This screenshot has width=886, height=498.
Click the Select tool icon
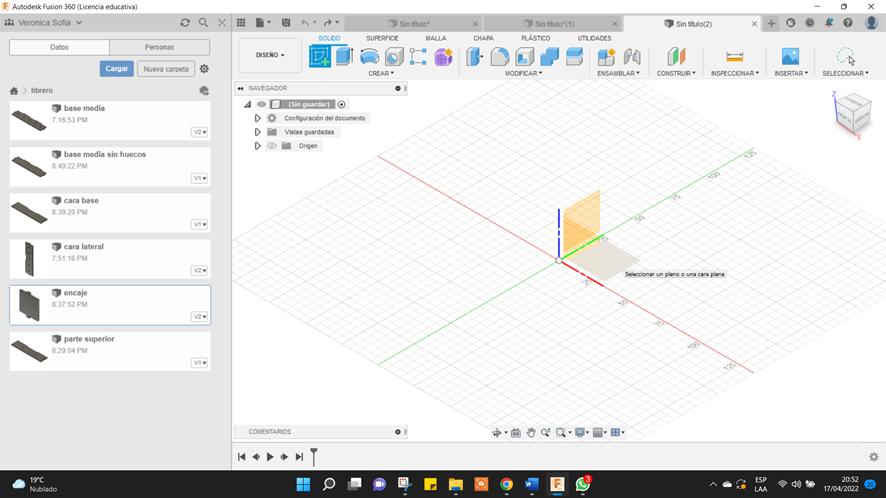[x=845, y=57]
